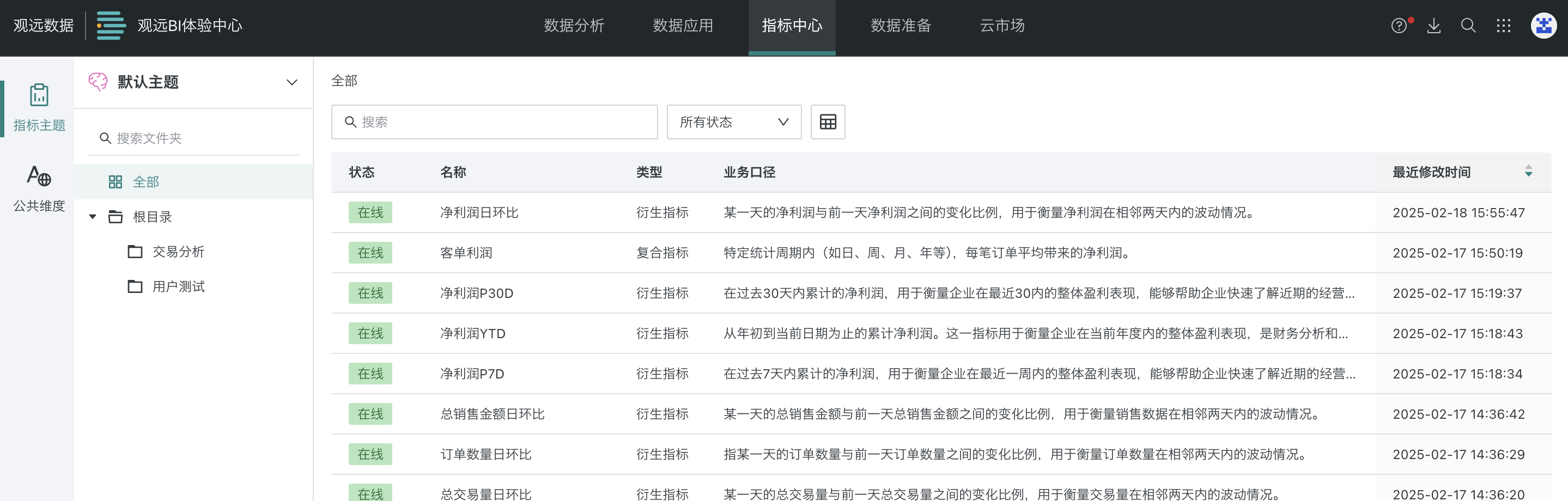Click the 用户测试 folder icon
This screenshot has height=501, width=1568.
(135, 286)
